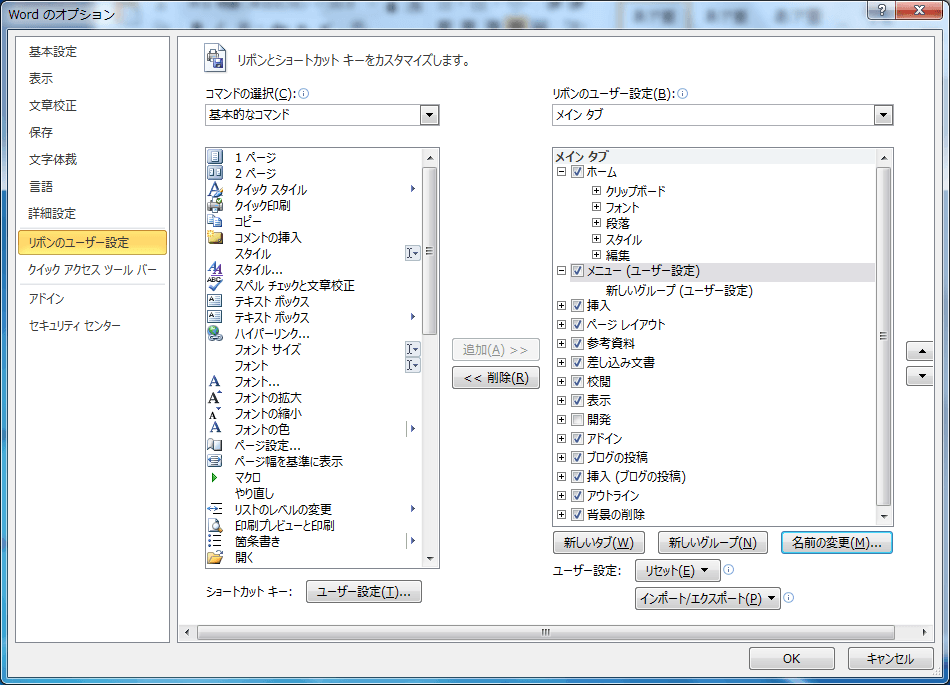
Task: Toggle the 背景の削除 checkbox
Action: click(x=577, y=514)
